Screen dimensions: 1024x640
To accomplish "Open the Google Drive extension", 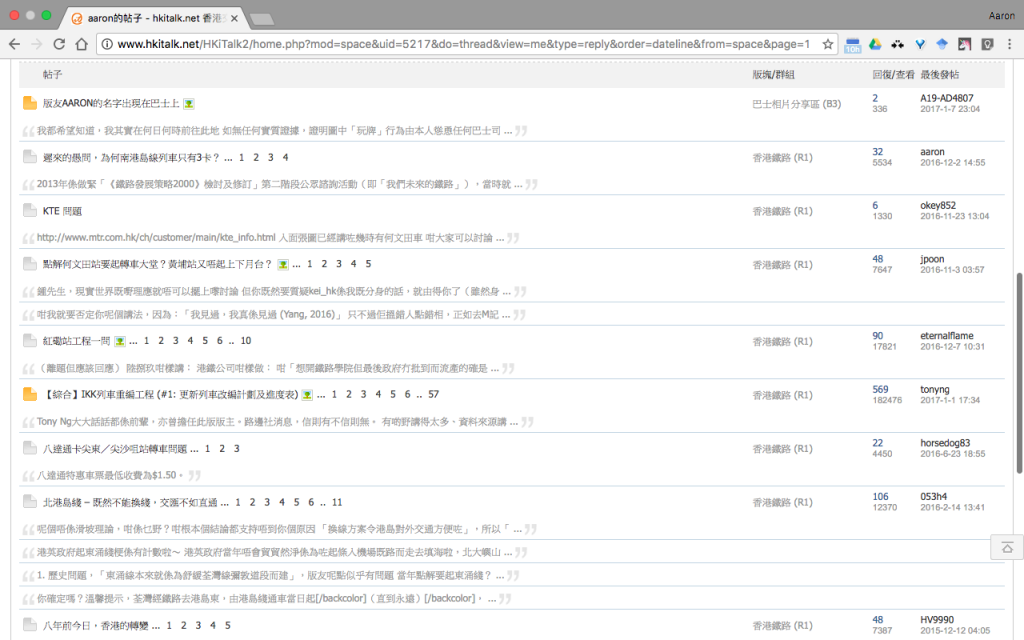I will point(875,44).
